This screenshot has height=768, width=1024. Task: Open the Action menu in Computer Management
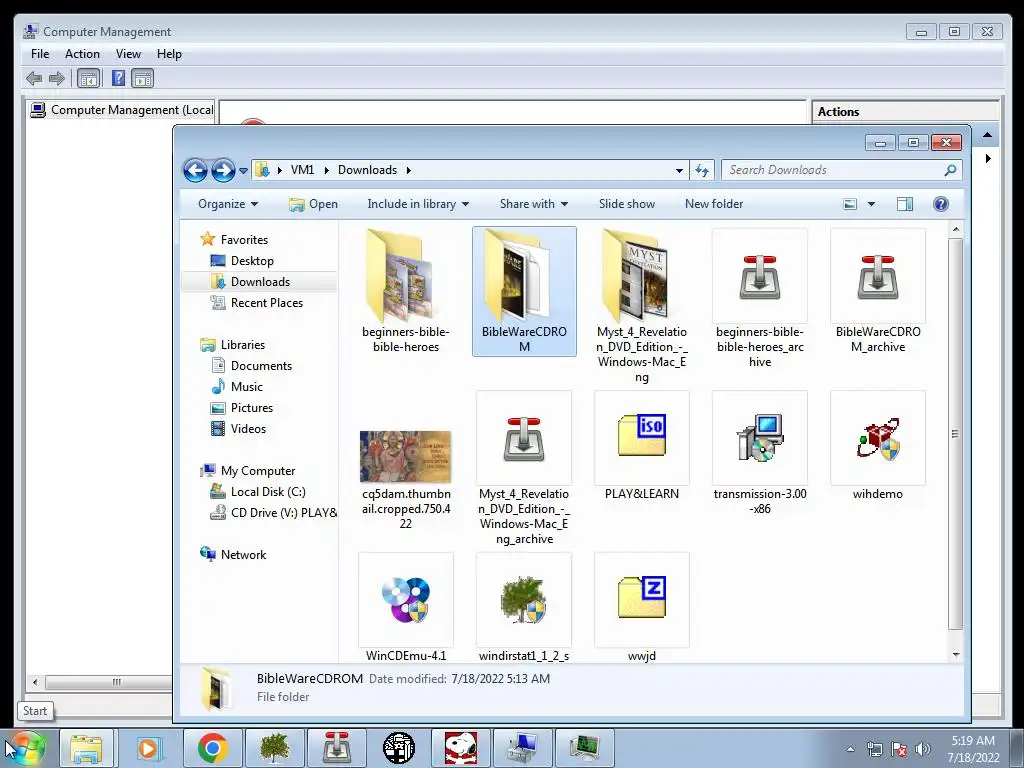pos(82,54)
